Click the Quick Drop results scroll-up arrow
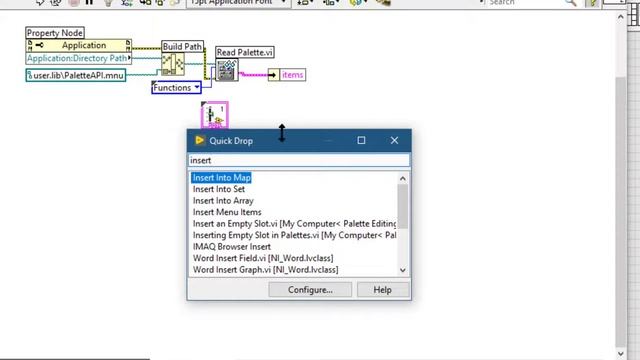 point(402,178)
